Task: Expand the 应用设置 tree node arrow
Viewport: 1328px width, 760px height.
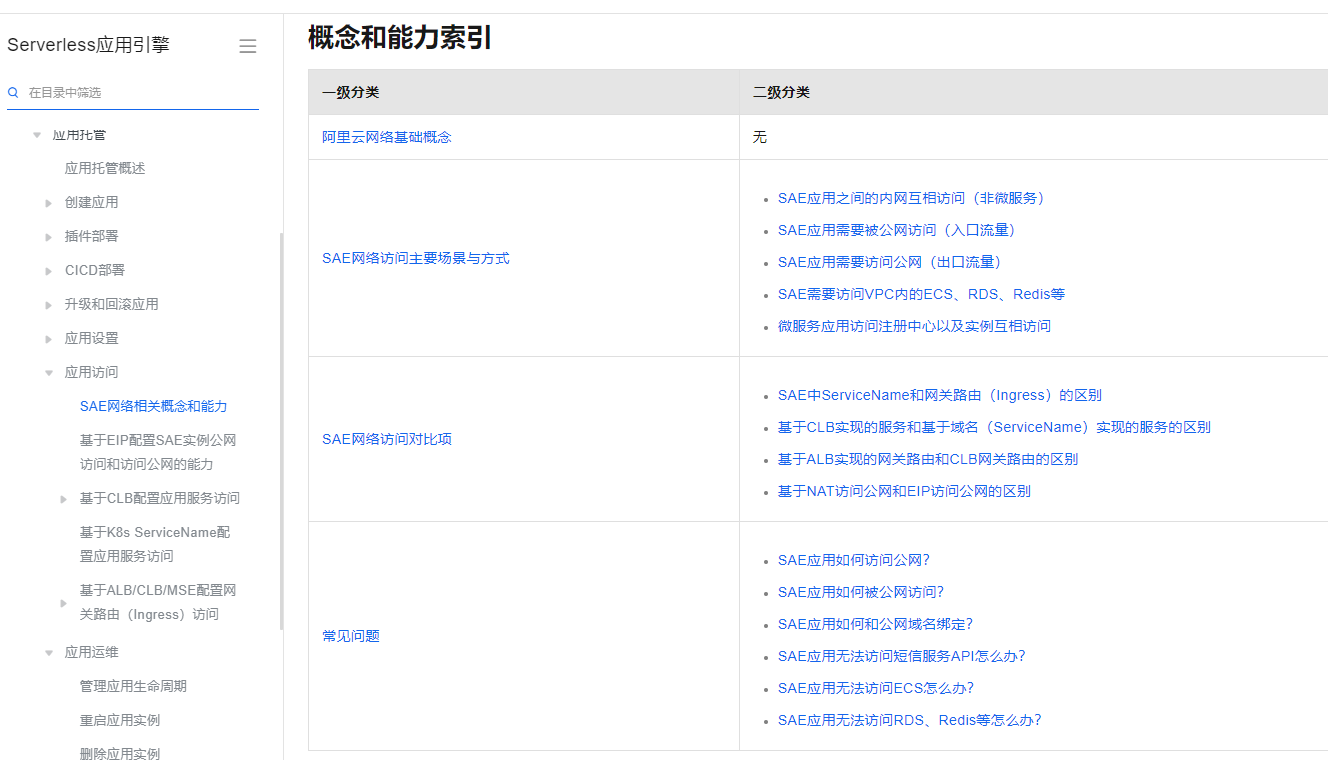Action: click(49, 339)
